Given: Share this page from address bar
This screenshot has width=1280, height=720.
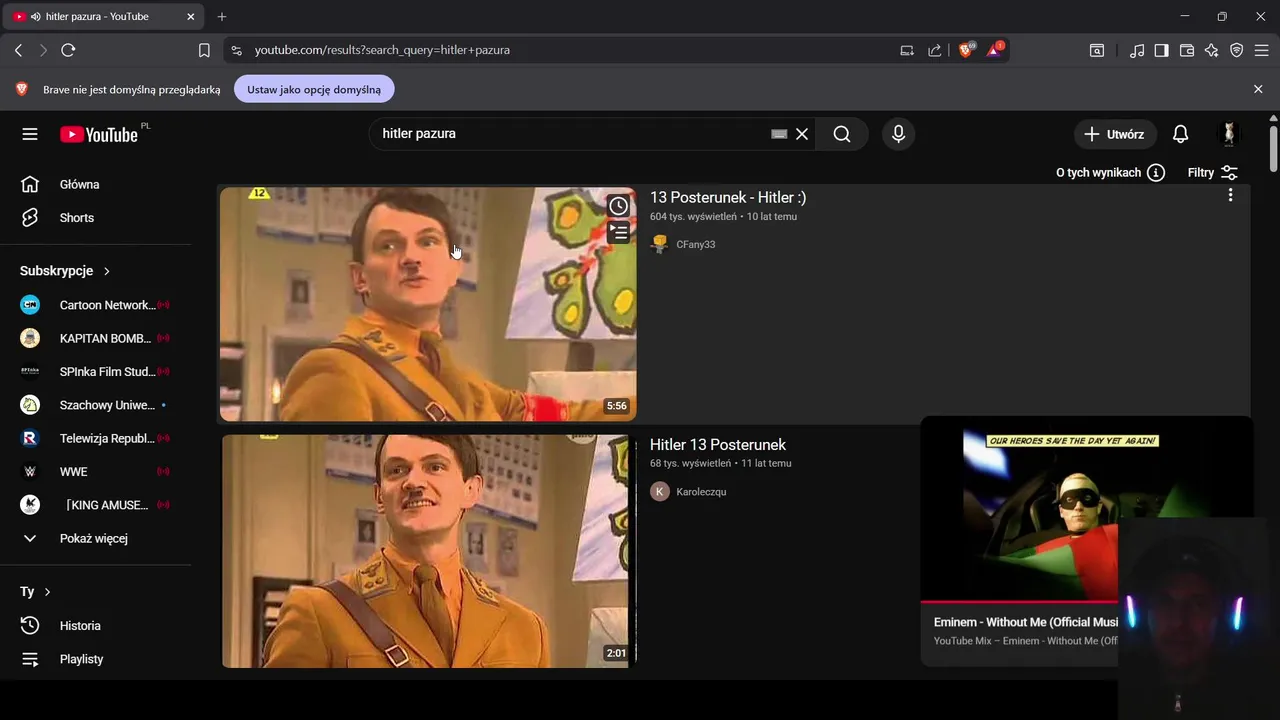Looking at the screenshot, I should click(935, 50).
